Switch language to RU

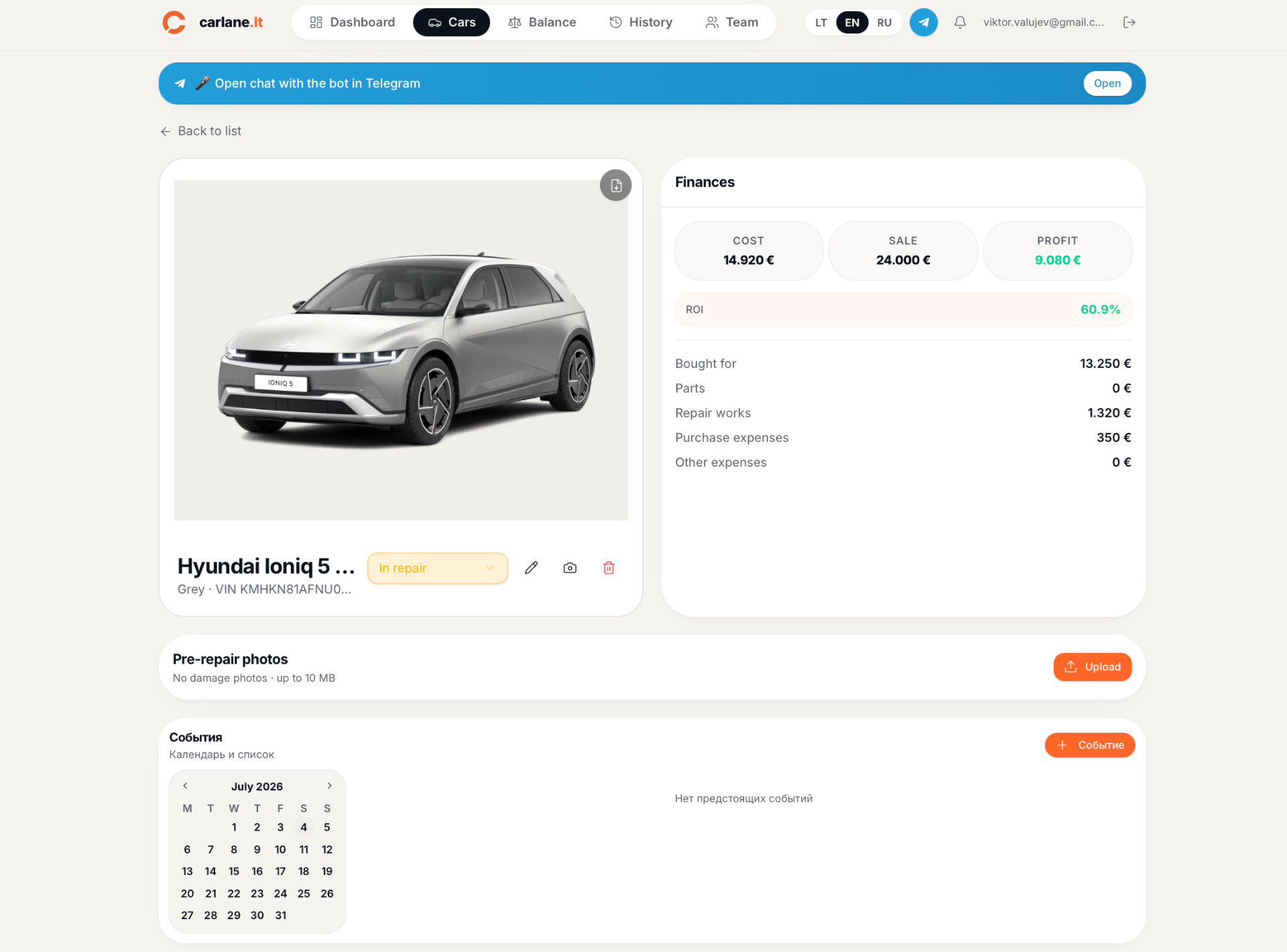(884, 23)
